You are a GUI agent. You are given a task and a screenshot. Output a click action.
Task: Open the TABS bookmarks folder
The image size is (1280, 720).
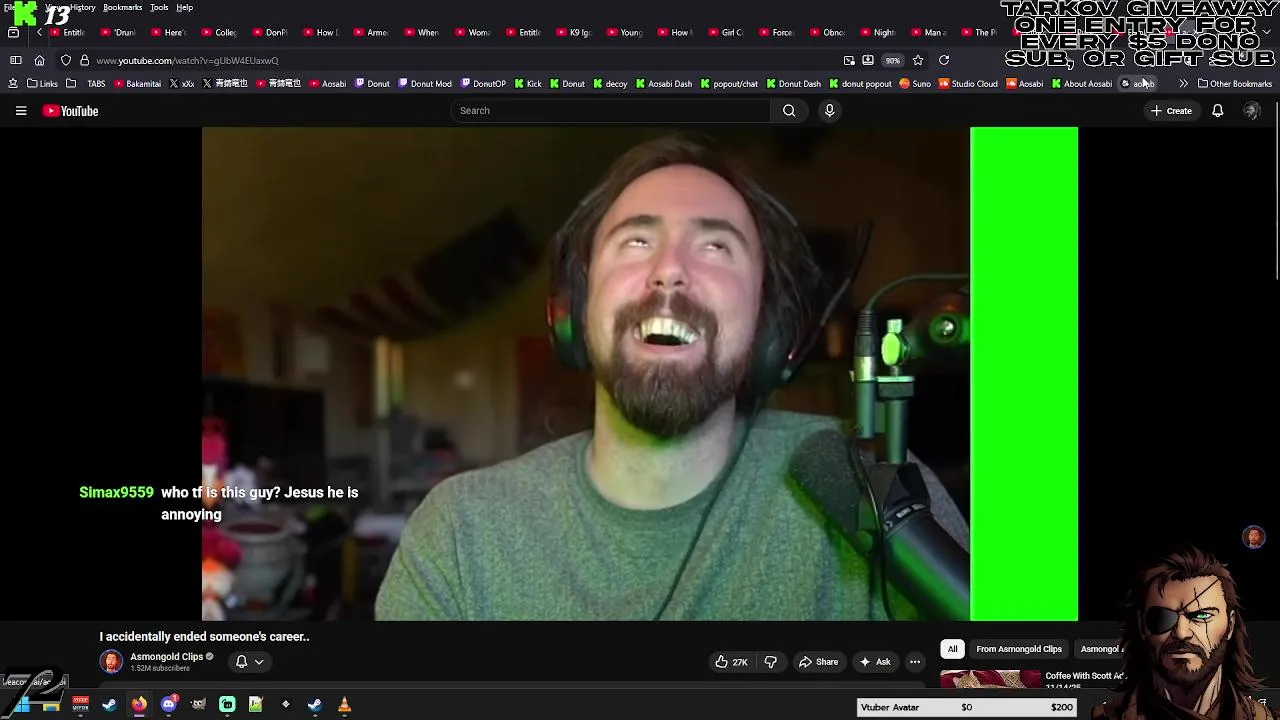click(88, 84)
